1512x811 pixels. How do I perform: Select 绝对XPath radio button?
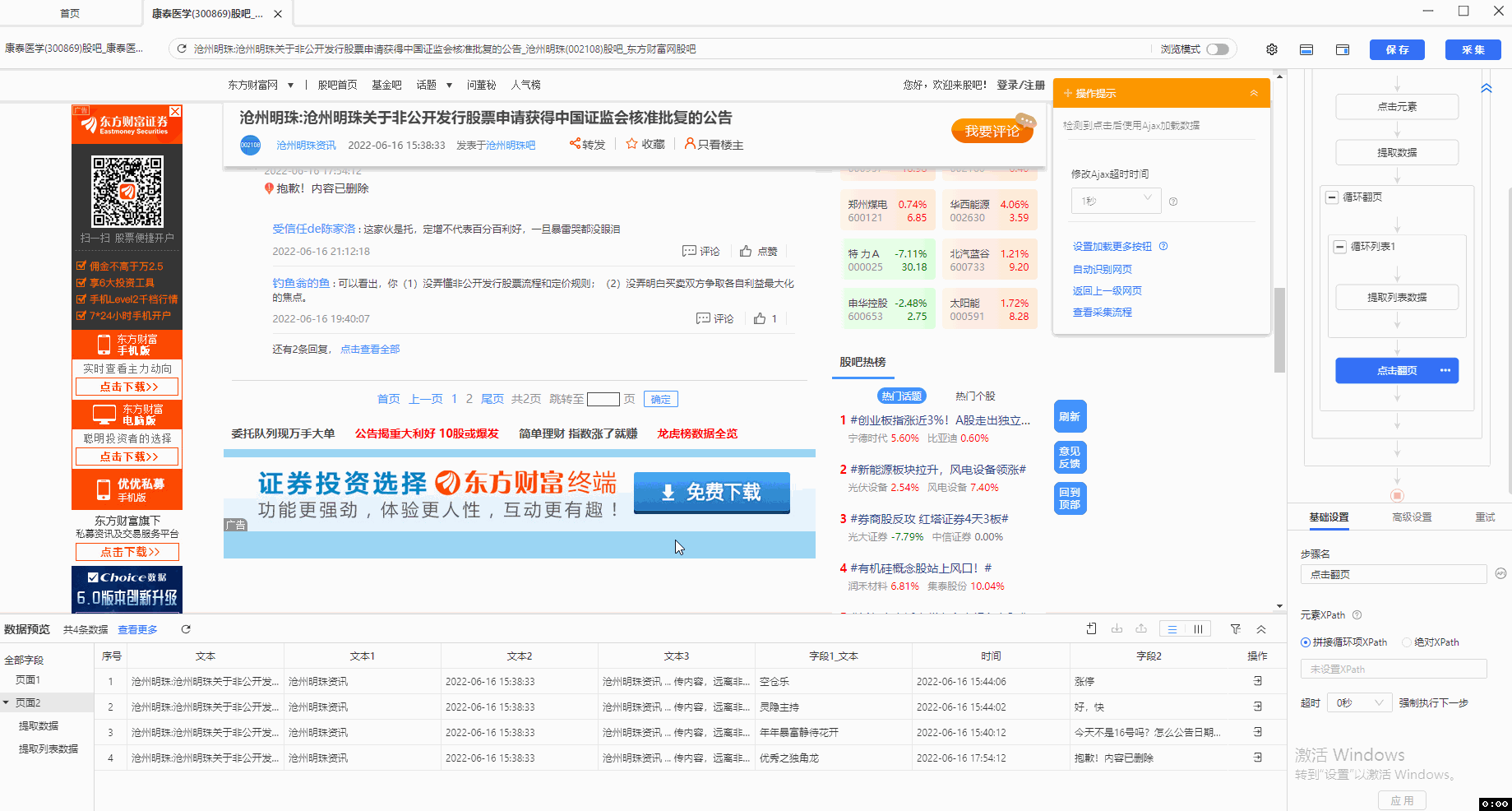(x=1407, y=642)
